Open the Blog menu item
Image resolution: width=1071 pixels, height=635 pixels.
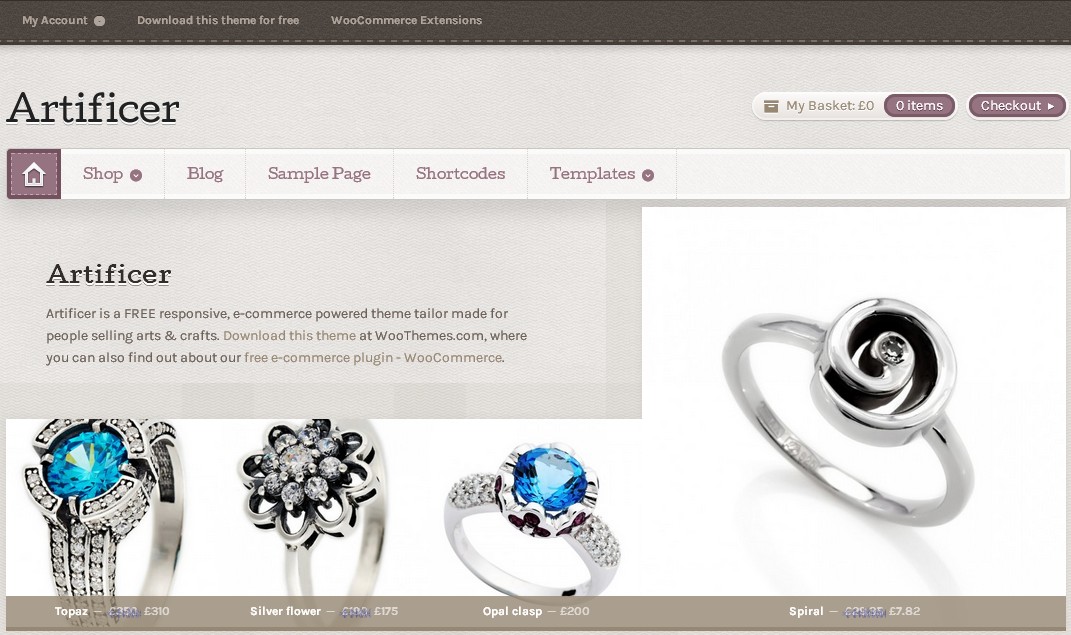(x=205, y=174)
